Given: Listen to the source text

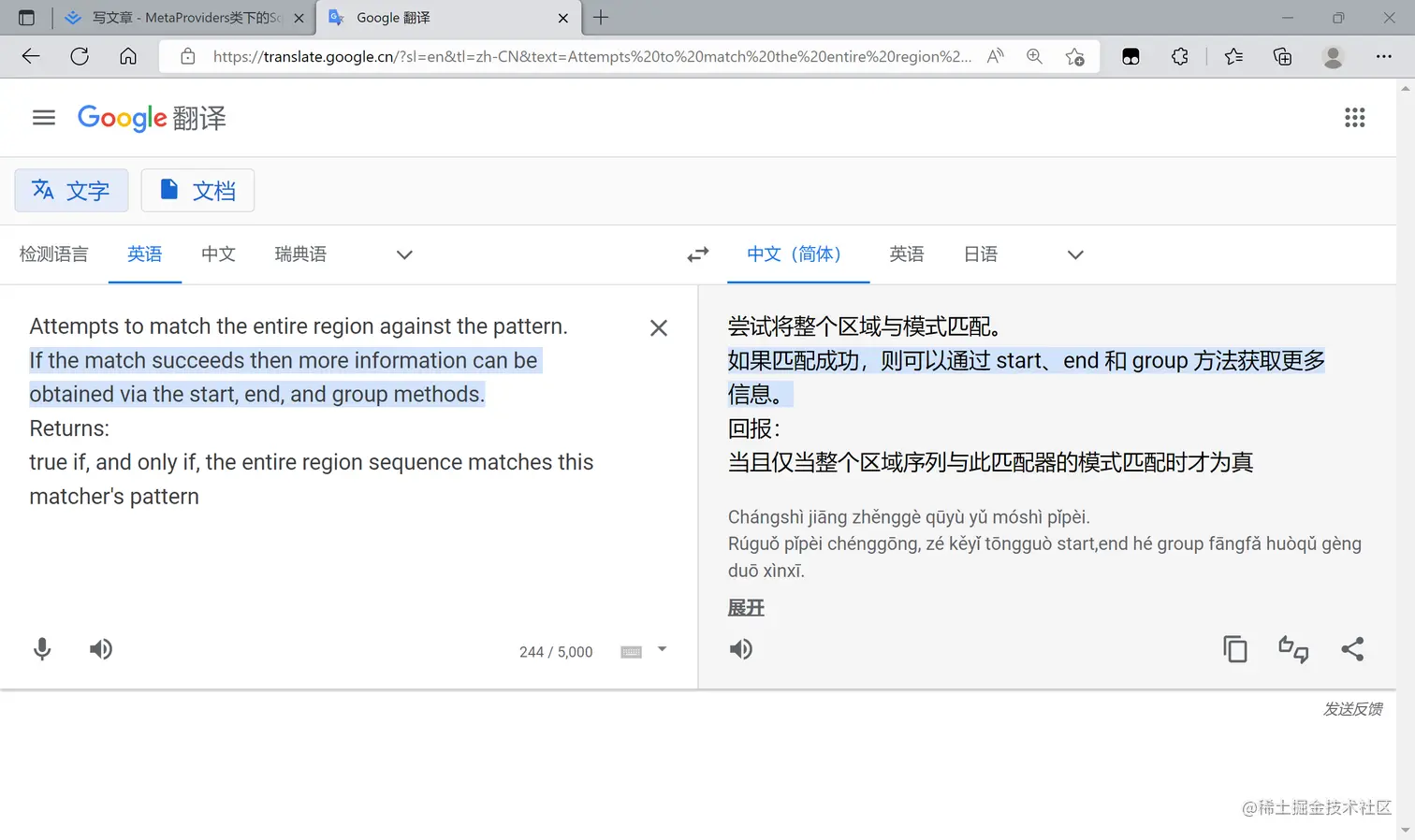Looking at the screenshot, I should (x=101, y=649).
